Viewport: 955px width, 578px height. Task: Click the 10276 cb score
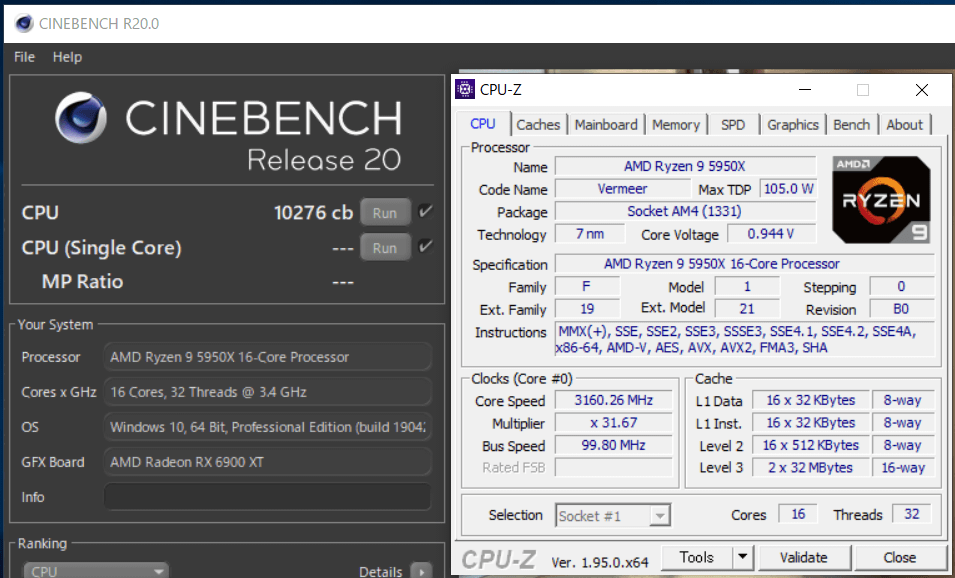(313, 213)
